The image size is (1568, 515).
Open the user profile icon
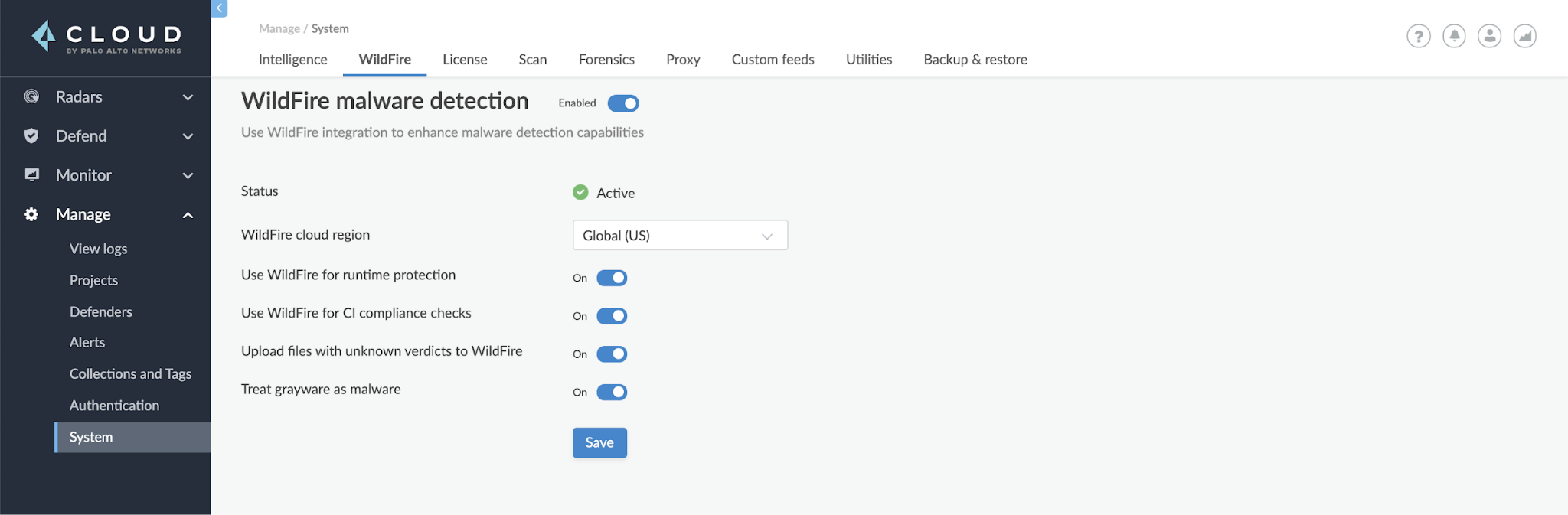[1489, 36]
